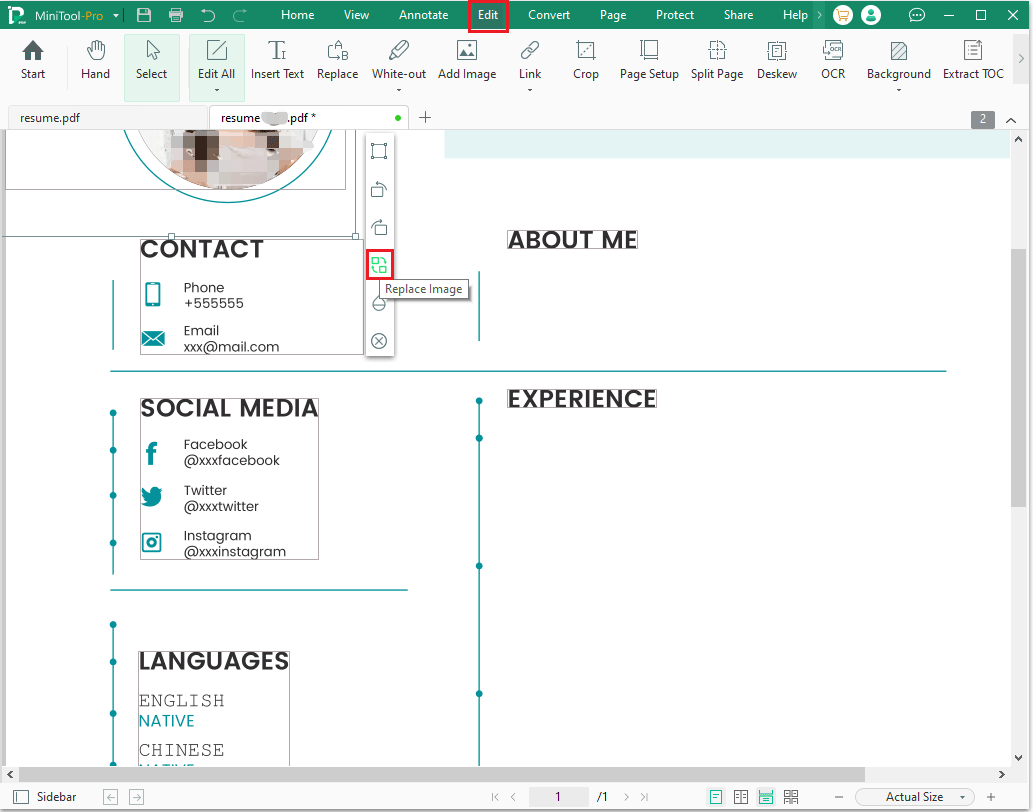Collapse the ribbon with chevron
This screenshot has height=812, width=1033.
coord(1011,120)
